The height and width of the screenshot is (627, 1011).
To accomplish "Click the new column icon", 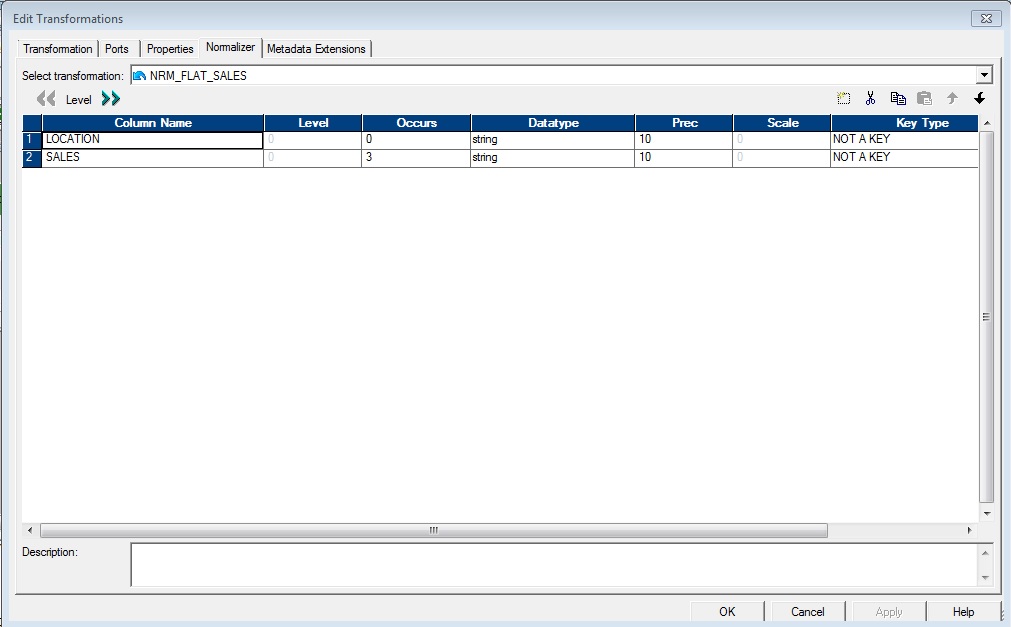I will click(841, 98).
